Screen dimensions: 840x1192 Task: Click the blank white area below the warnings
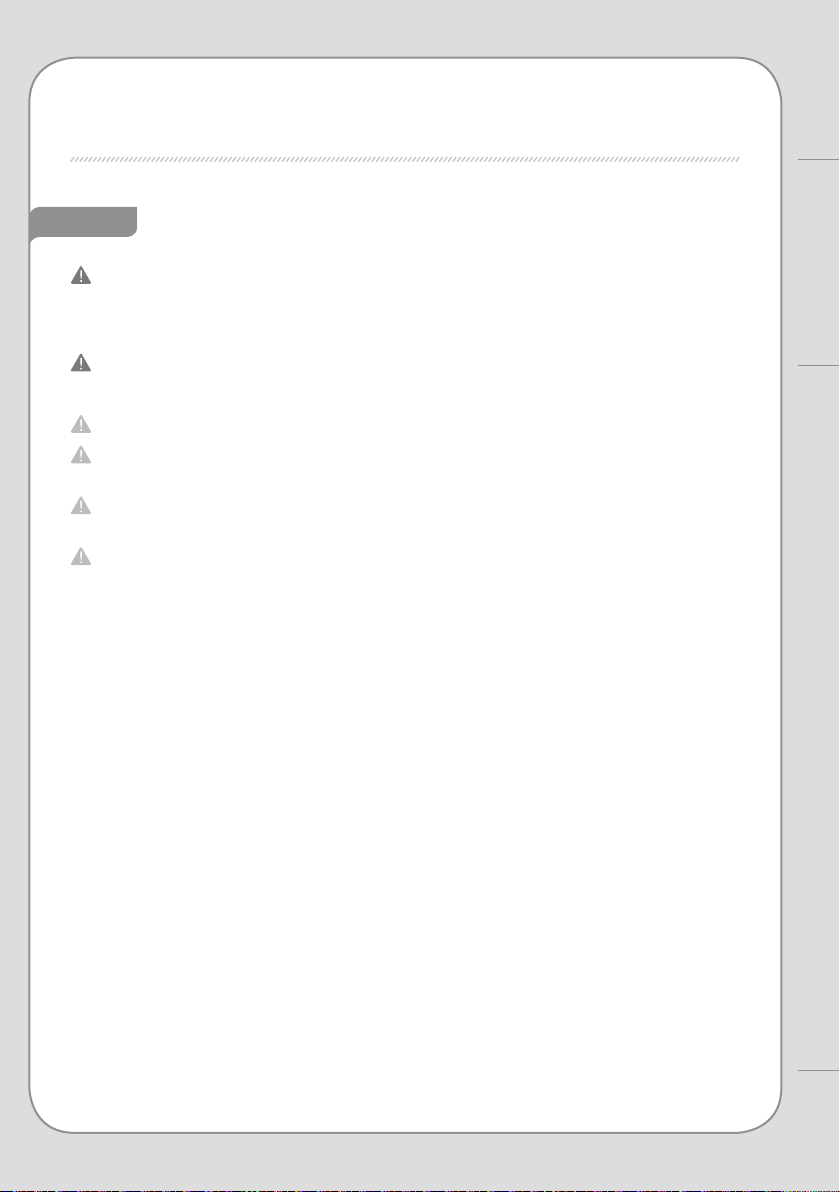(x=405, y=836)
